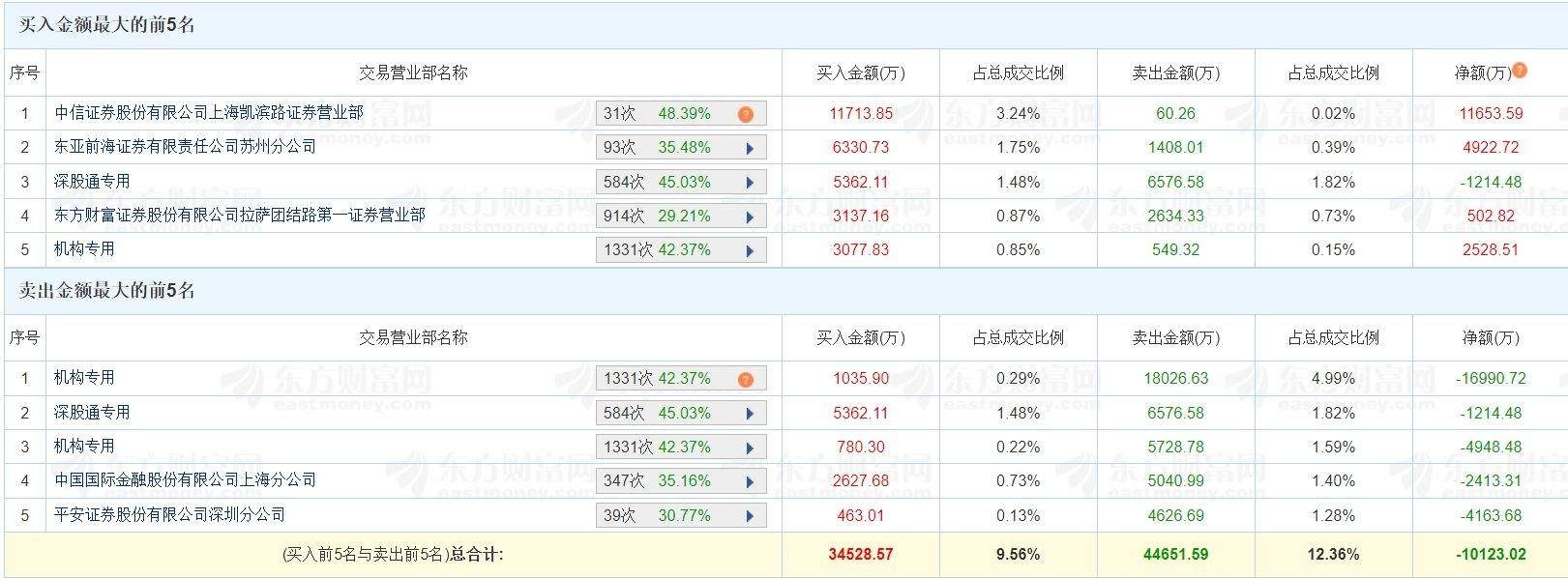
Task: Click arrow icon in 中国国际金融 row
Action: click(x=750, y=481)
